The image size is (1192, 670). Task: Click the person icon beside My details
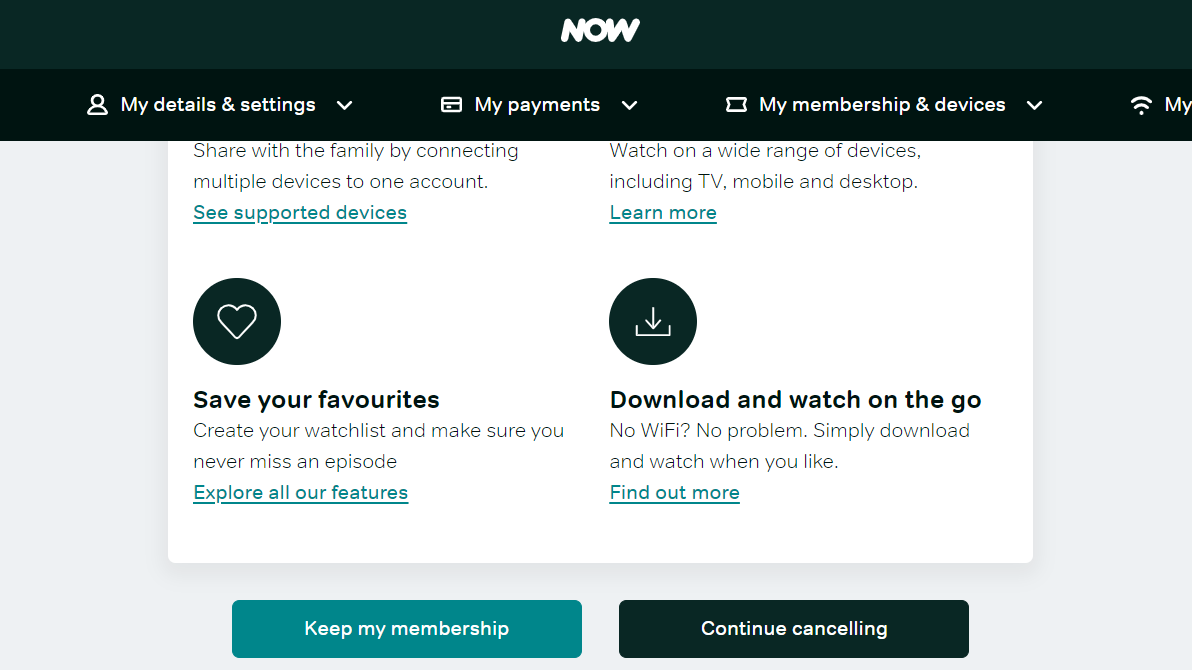pyautogui.click(x=97, y=105)
